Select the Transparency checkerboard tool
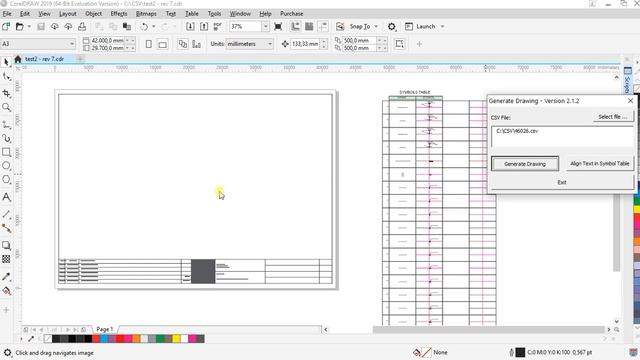Image resolution: width=640 pixels, height=360 pixels. 6,259
